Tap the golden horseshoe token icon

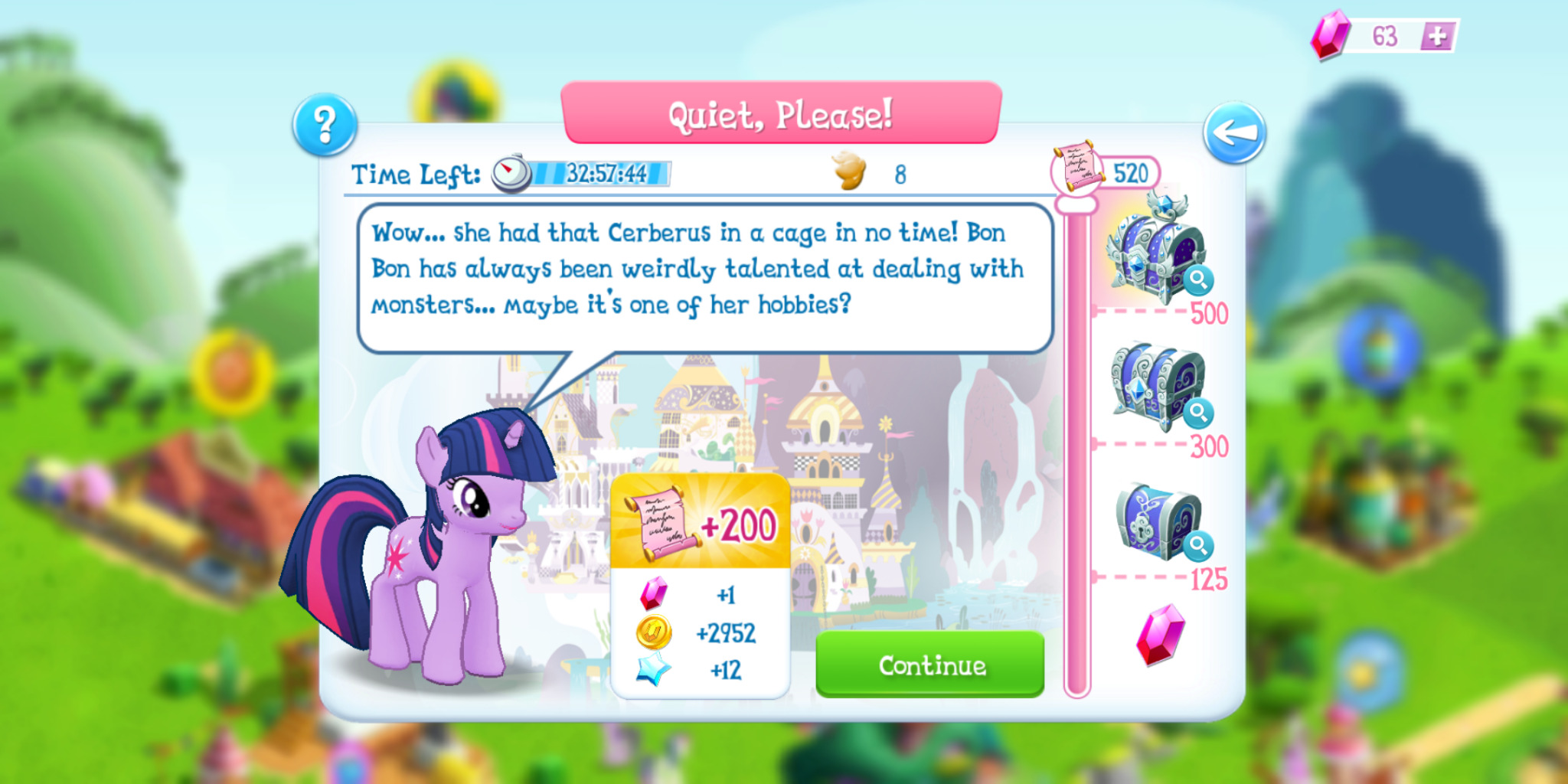pyautogui.click(x=849, y=170)
